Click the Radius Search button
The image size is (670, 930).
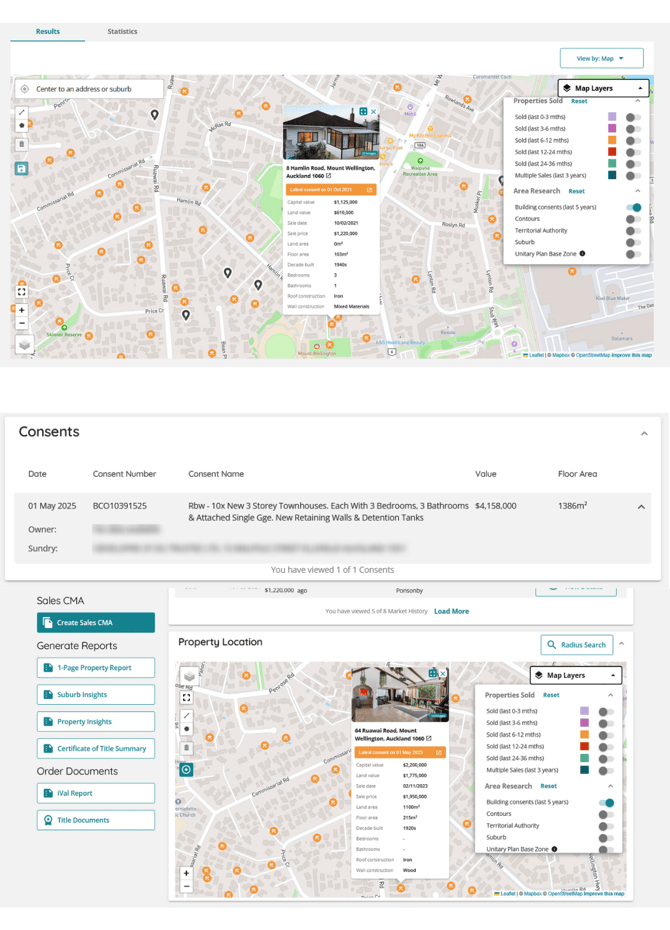click(576, 645)
